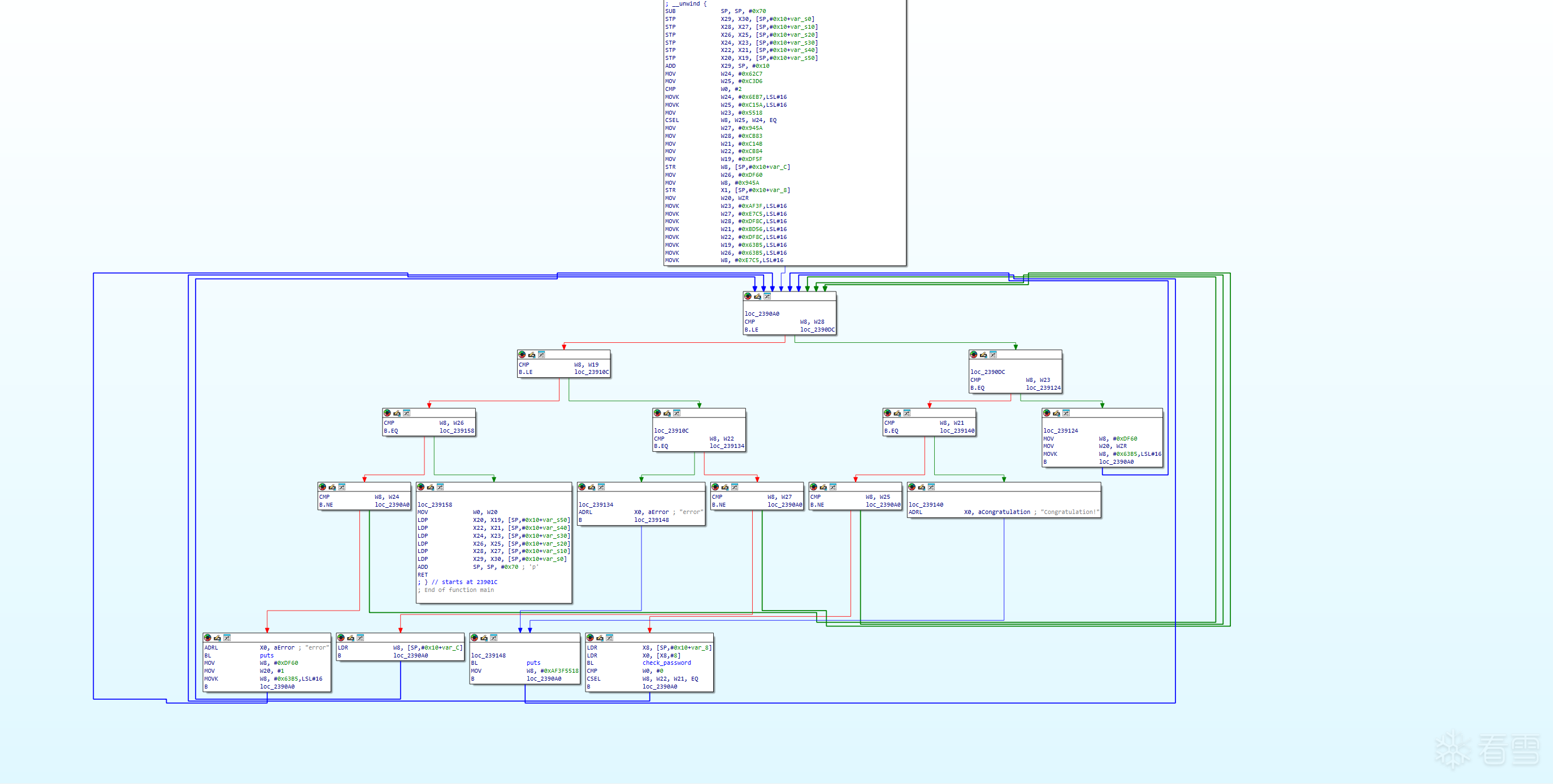The width and height of the screenshot is (1553, 784).
Task: Click pencil edit icon on loc_2390DC node
Action: click(x=983, y=355)
